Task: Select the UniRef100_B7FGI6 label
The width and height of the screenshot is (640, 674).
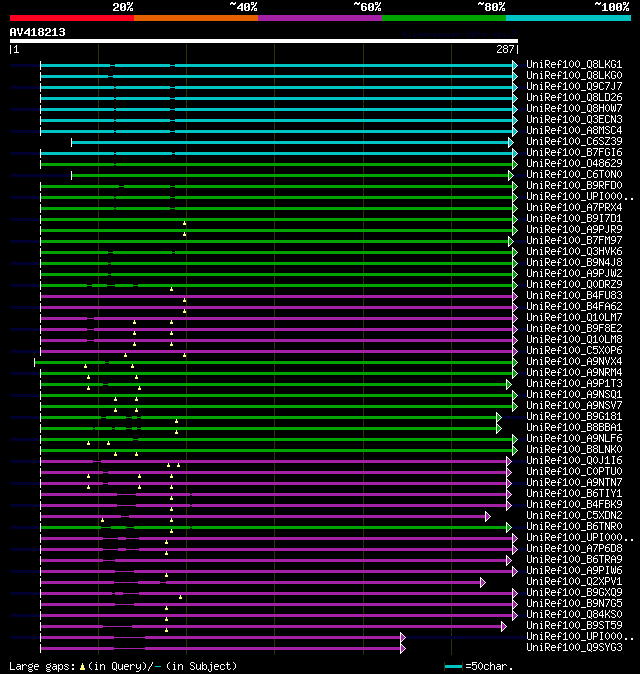Action: click(x=574, y=153)
